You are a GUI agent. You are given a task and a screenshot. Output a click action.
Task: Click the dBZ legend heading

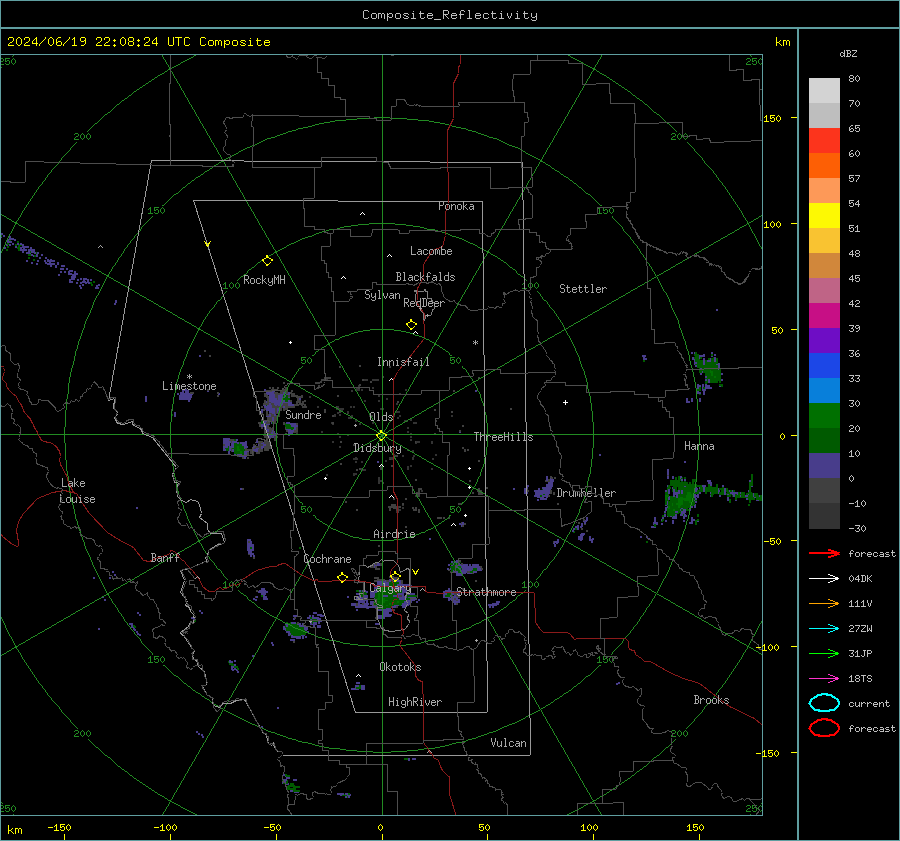(848, 53)
